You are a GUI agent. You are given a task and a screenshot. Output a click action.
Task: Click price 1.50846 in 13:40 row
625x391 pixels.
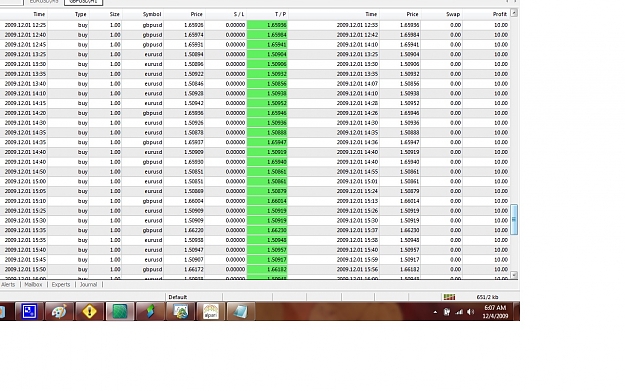[x=194, y=84]
